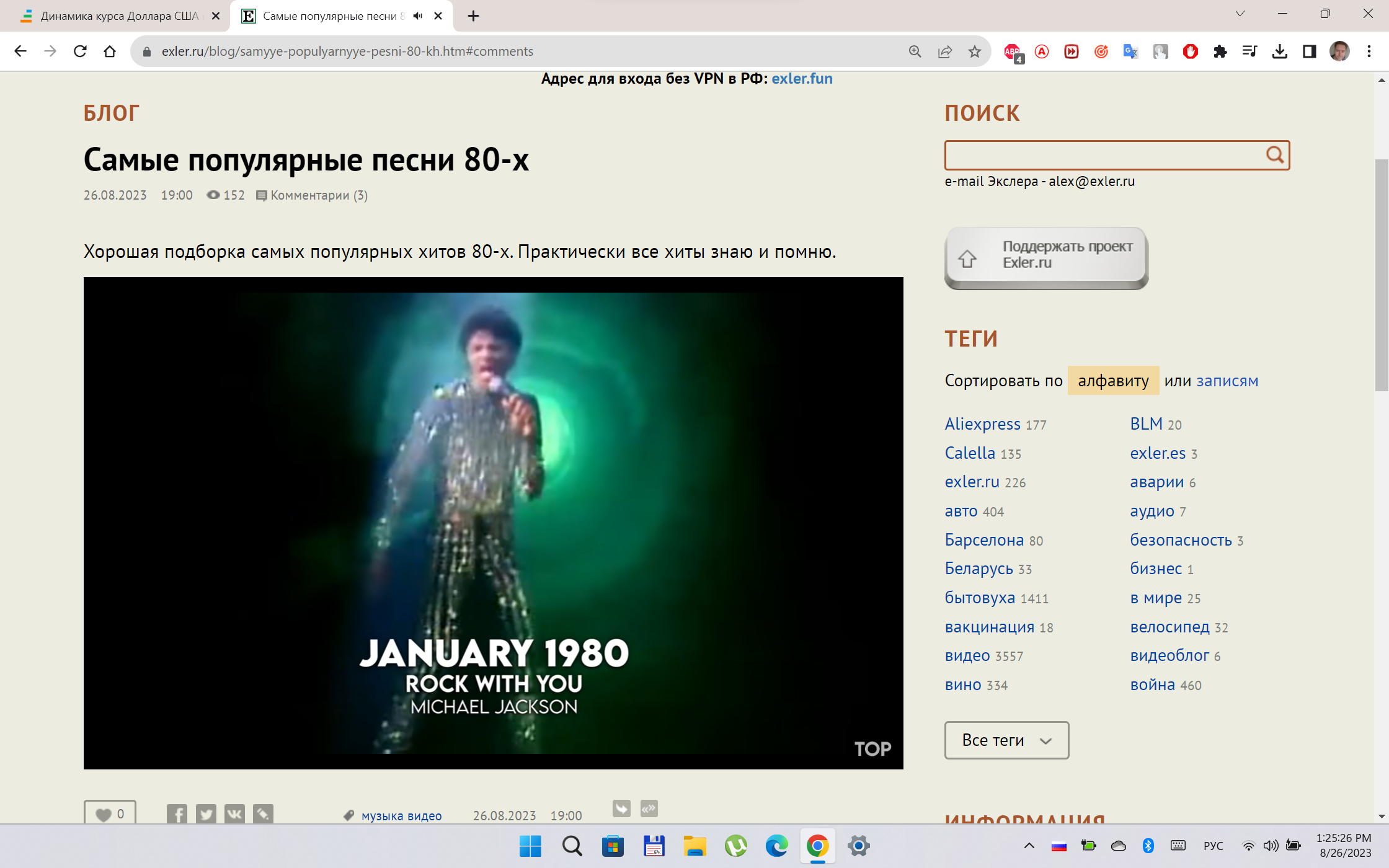This screenshot has height=868, width=1389.
Task: Open the Chrome three-dot menu
Action: click(x=1369, y=51)
